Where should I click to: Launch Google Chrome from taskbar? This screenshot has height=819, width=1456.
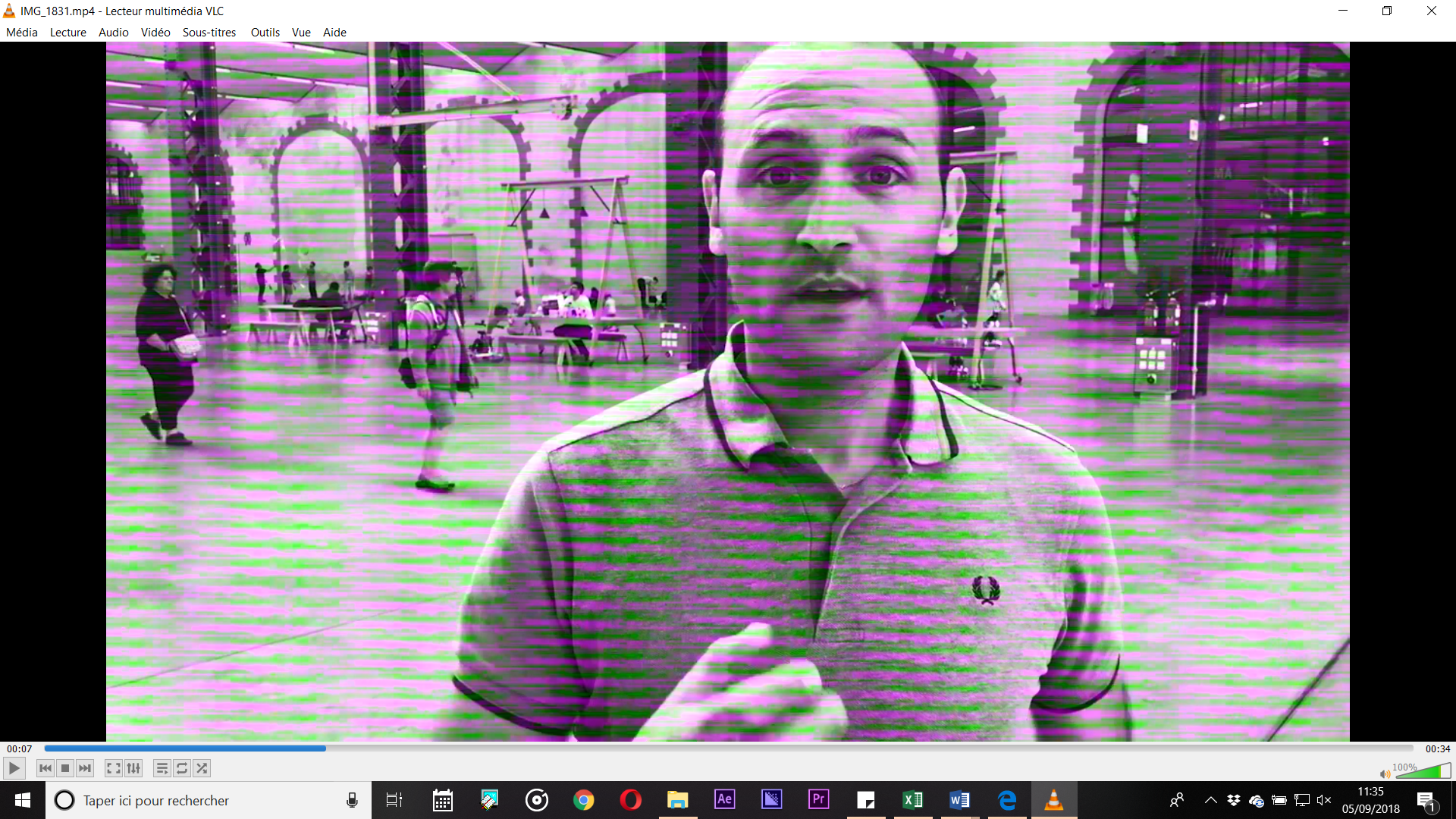[584, 800]
